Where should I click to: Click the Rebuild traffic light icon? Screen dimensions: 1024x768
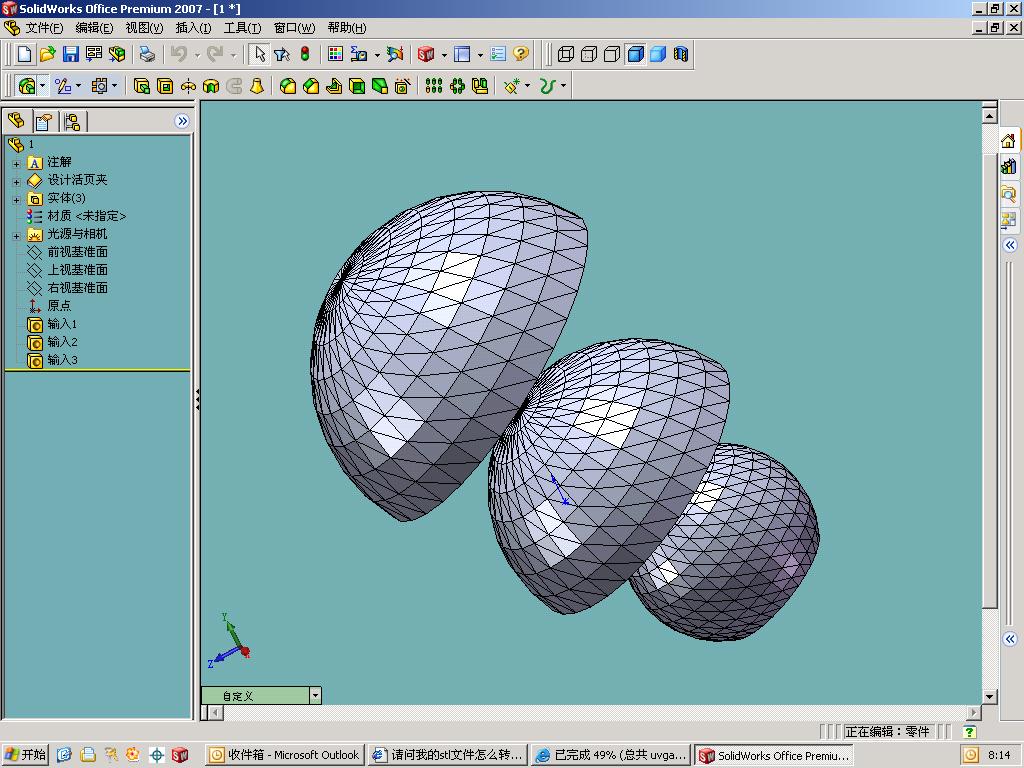click(305, 54)
